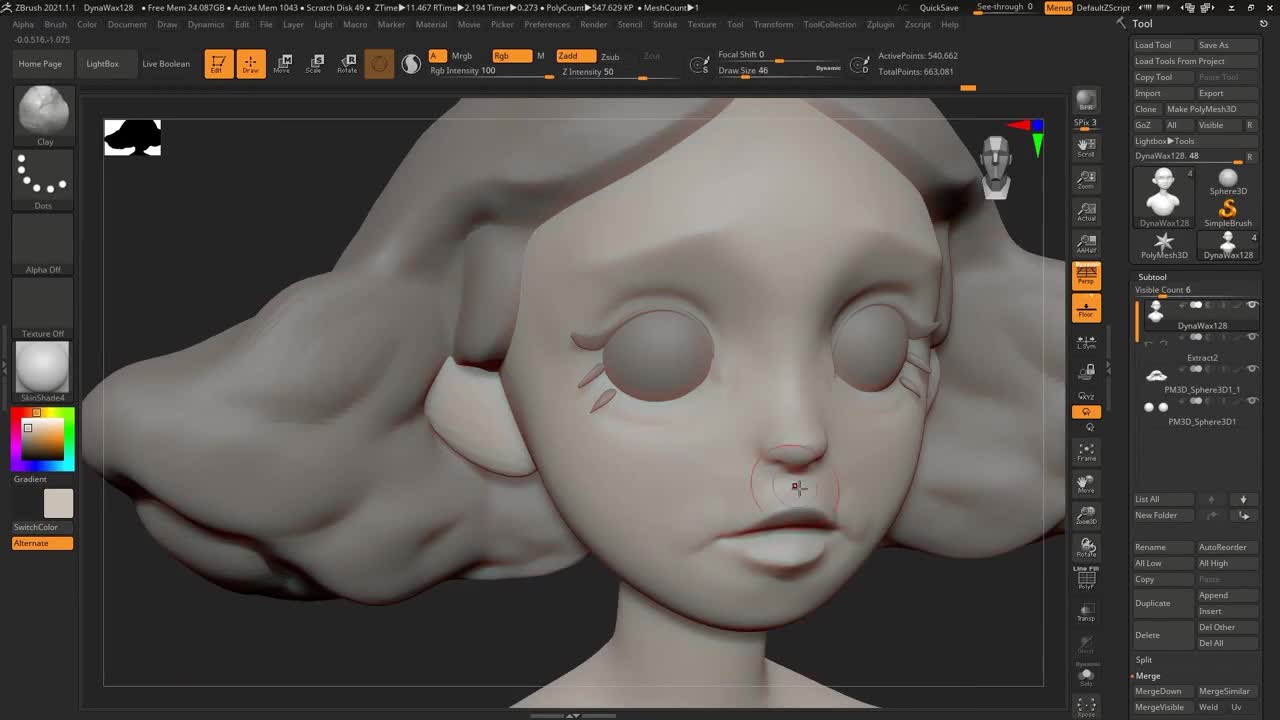Select the SimpleBrush tool icon

1228,212
